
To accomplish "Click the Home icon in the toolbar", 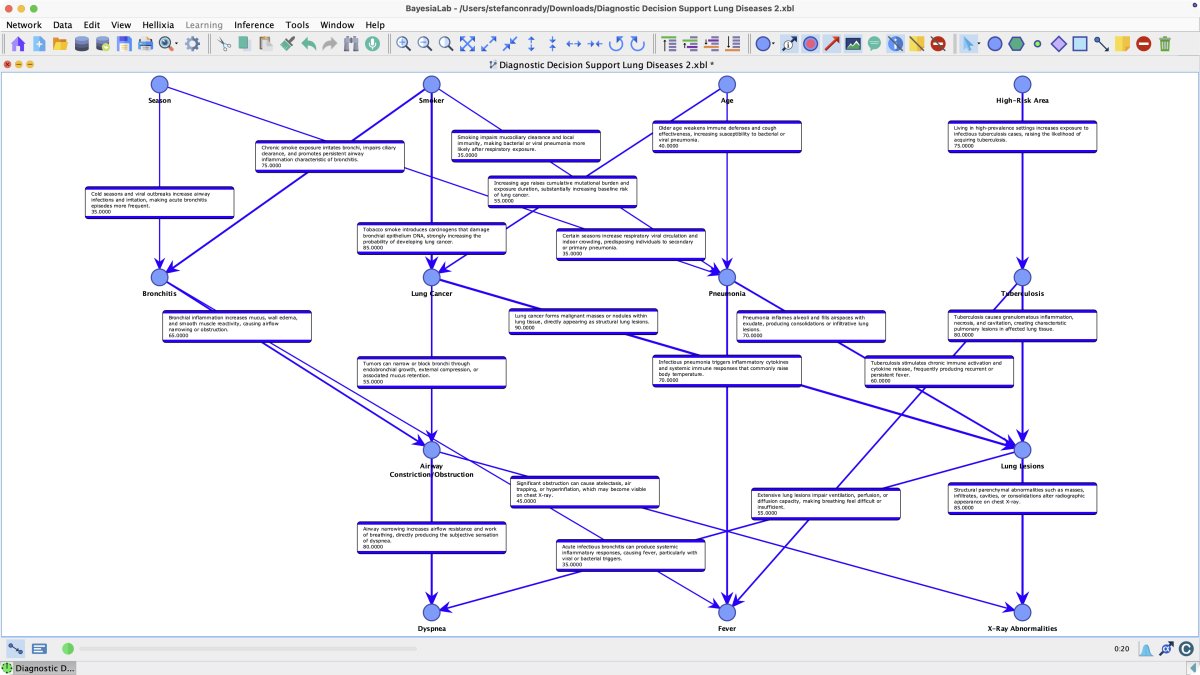I will click(x=18, y=44).
